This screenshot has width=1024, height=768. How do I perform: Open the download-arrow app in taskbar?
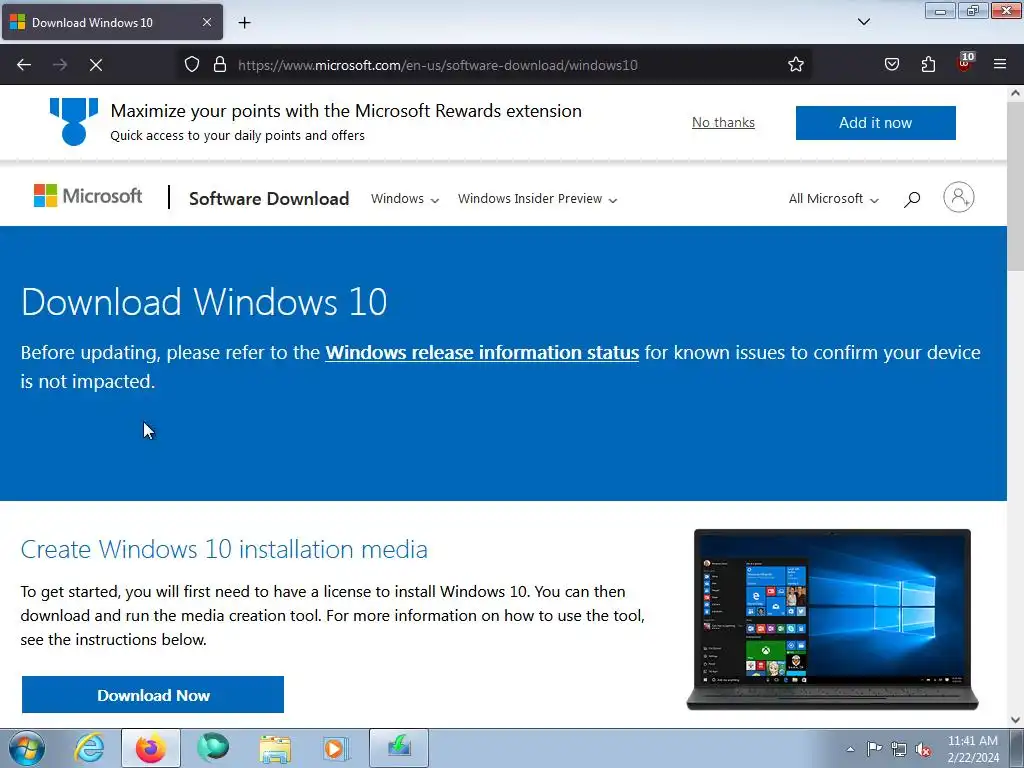[x=399, y=748]
